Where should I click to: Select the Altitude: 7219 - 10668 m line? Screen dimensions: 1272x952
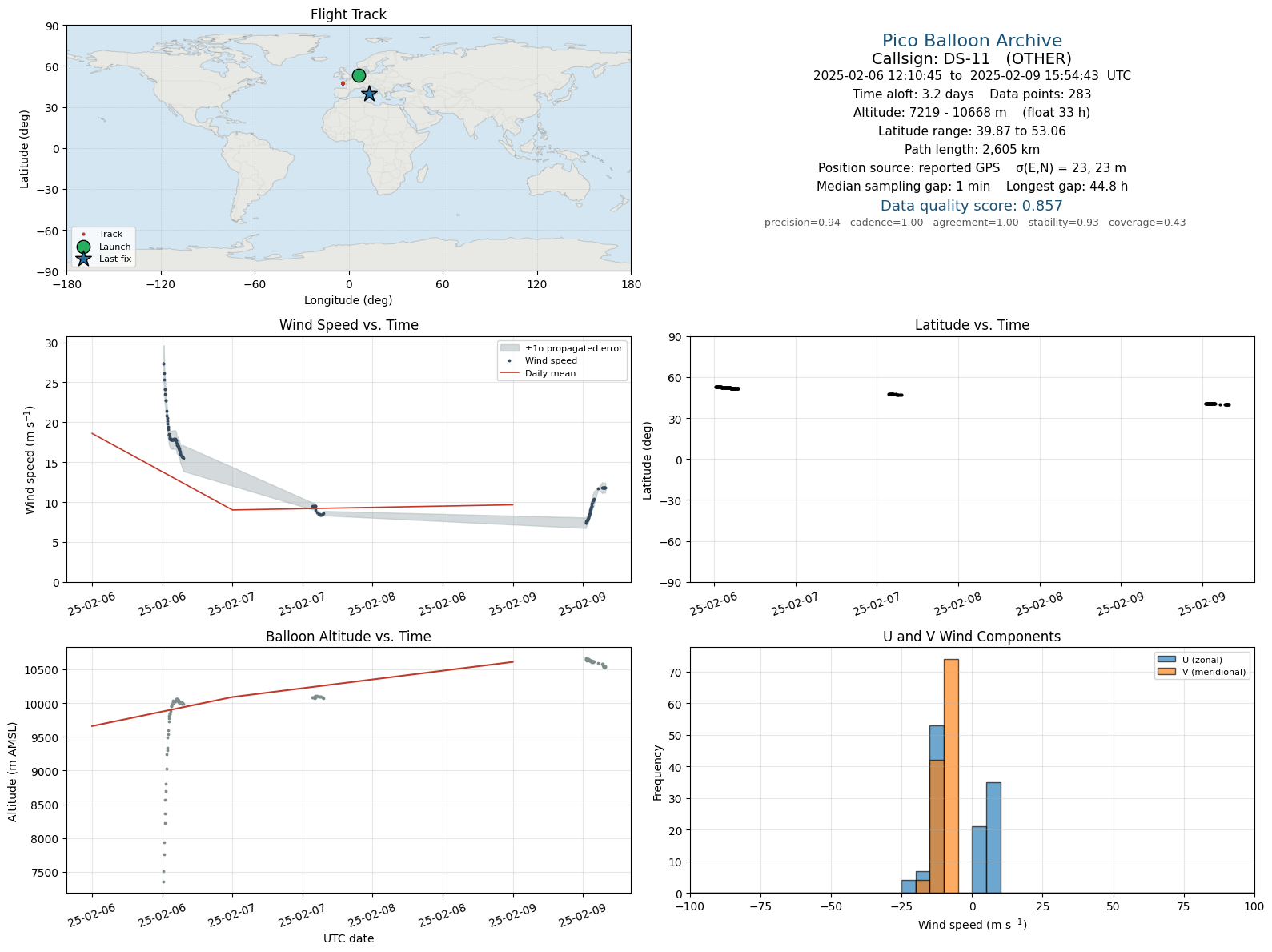point(972,113)
